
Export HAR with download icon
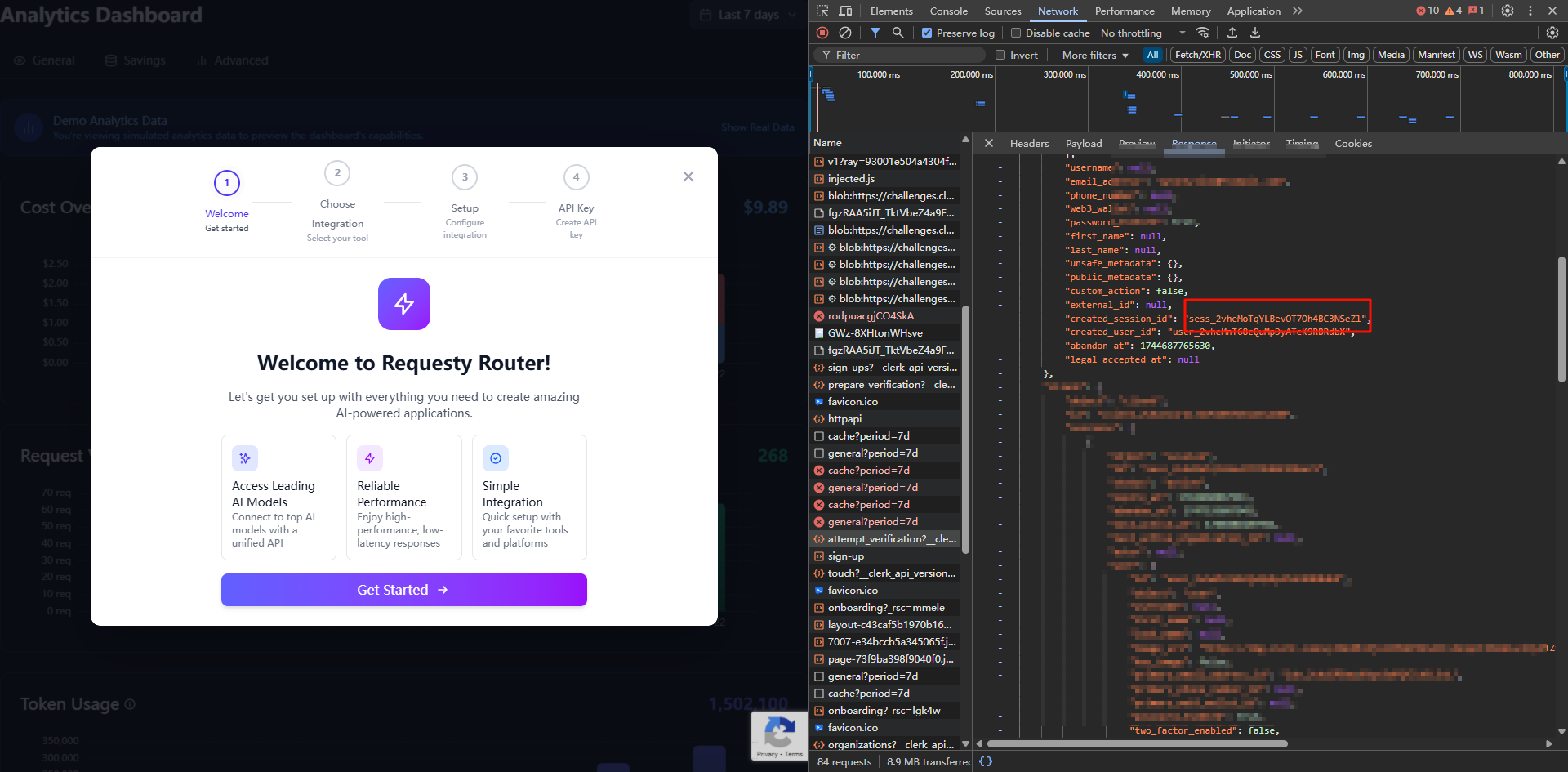1255,33
